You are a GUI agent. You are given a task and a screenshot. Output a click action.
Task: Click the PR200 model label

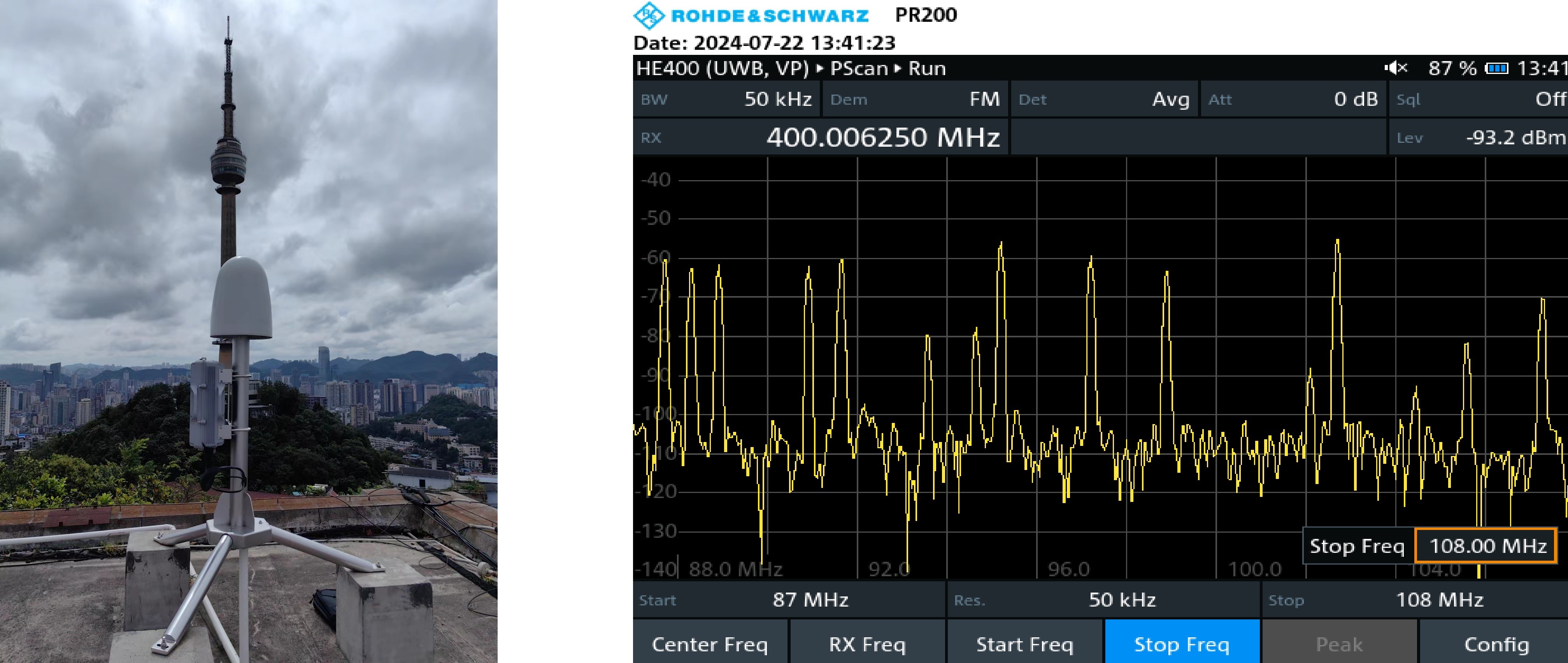tap(926, 15)
